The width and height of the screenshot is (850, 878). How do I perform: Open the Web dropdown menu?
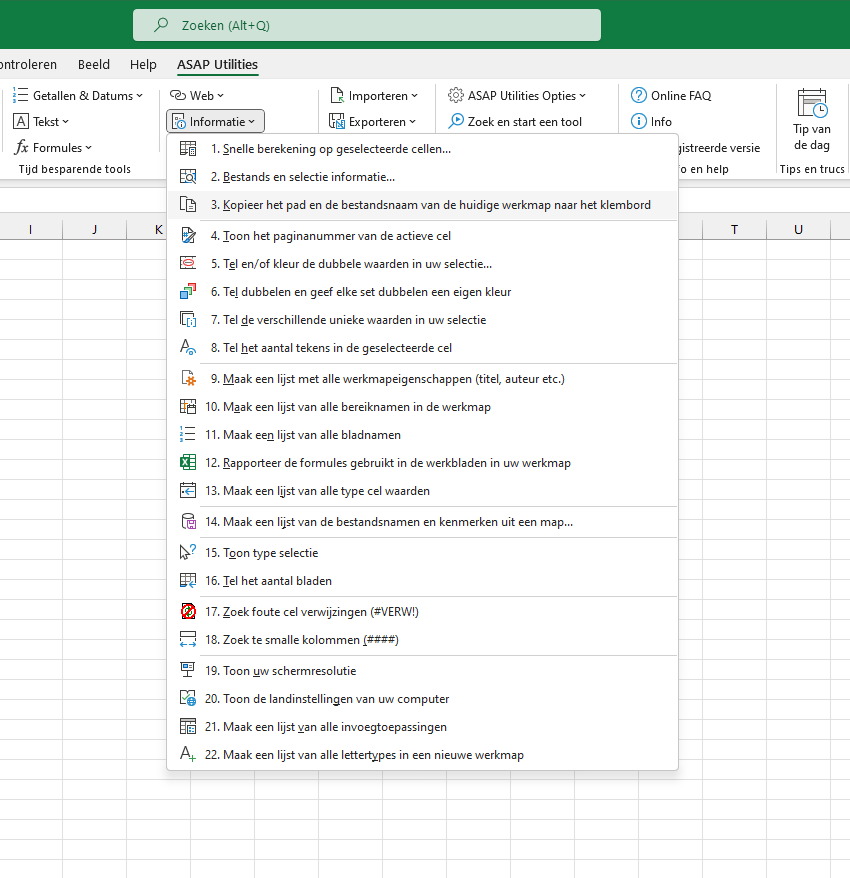point(197,96)
